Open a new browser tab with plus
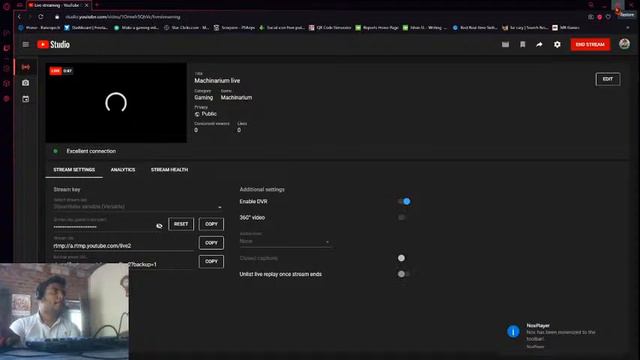 pyautogui.click(x=97, y=5)
